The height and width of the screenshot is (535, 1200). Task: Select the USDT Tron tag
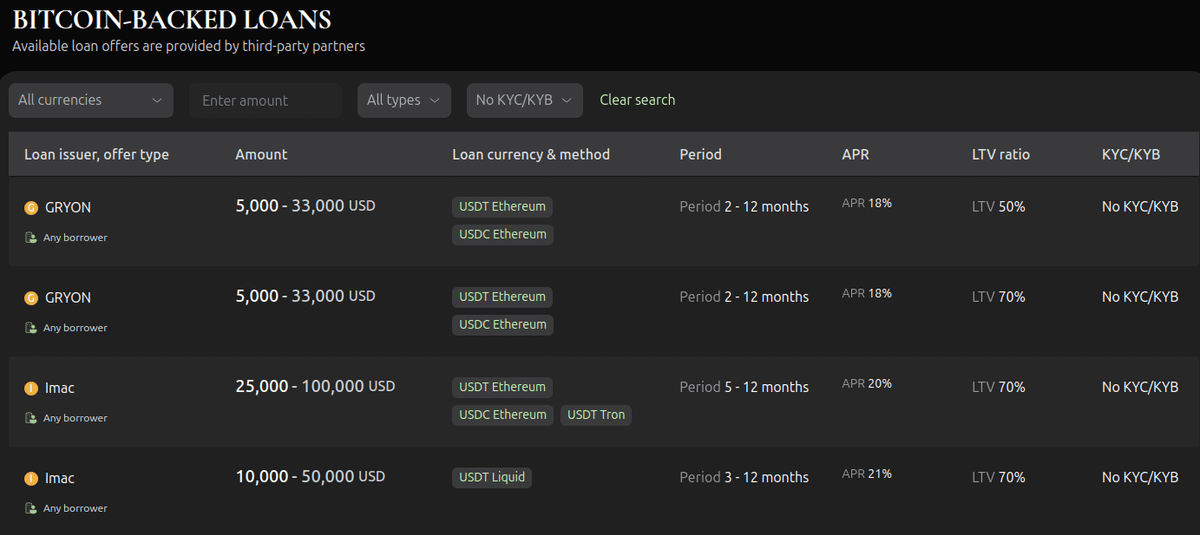tap(596, 415)
